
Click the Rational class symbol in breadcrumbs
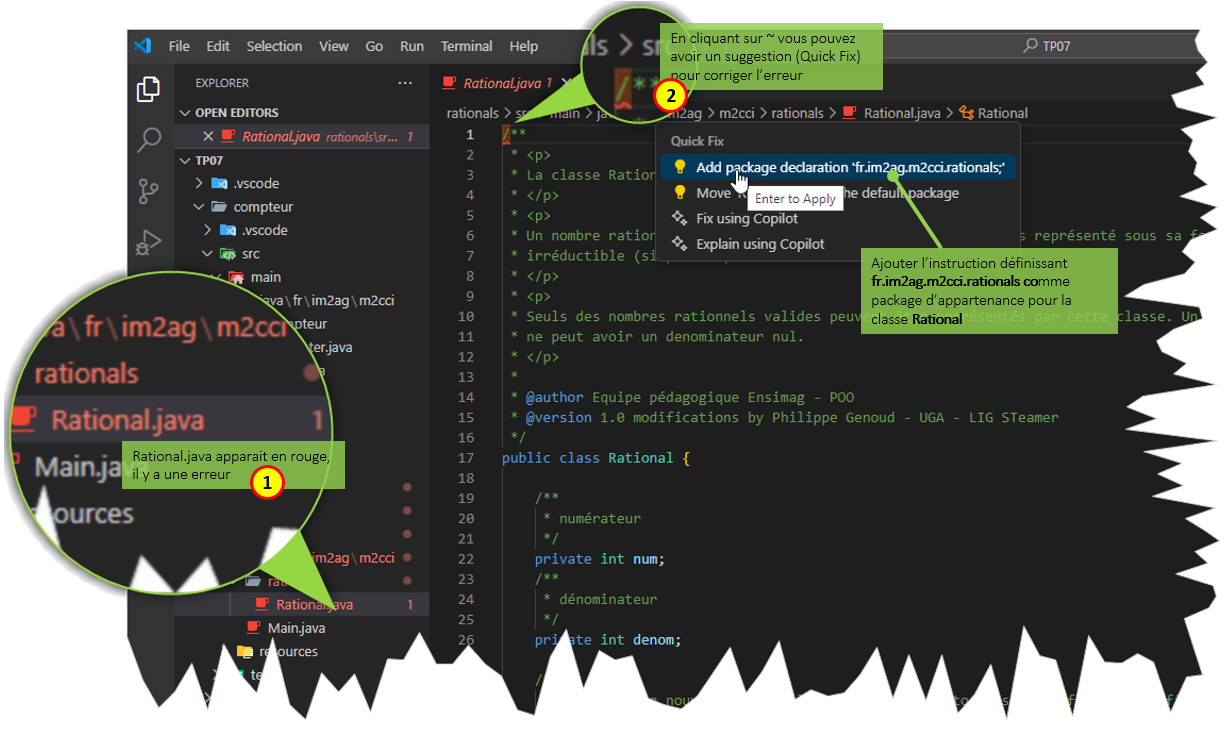(1002, 113)
